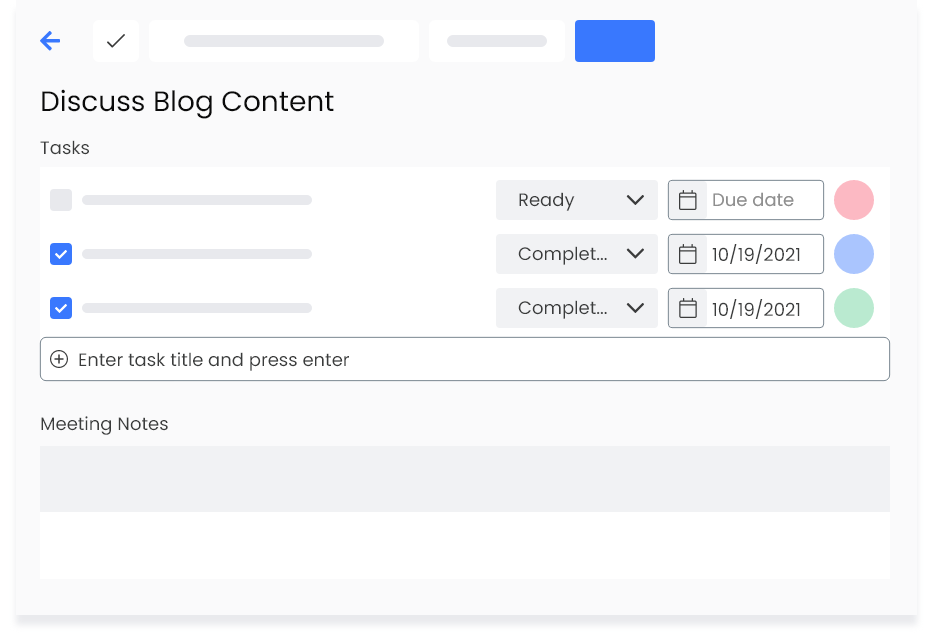Click the blue assignee avatar
Image resolution: width=931 pixels, height=640 pixels.
pyautogui.click(x=854, y=254)
